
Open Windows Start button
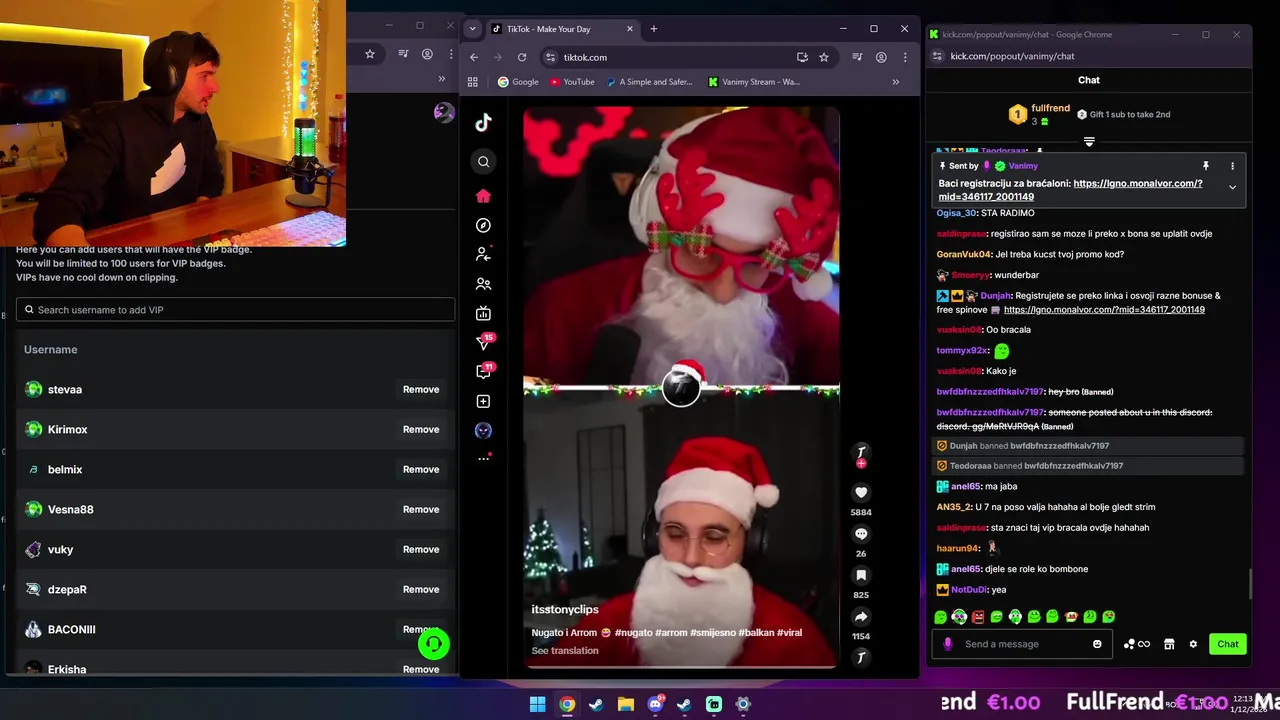pyautogui.click(x=537, y=704)
